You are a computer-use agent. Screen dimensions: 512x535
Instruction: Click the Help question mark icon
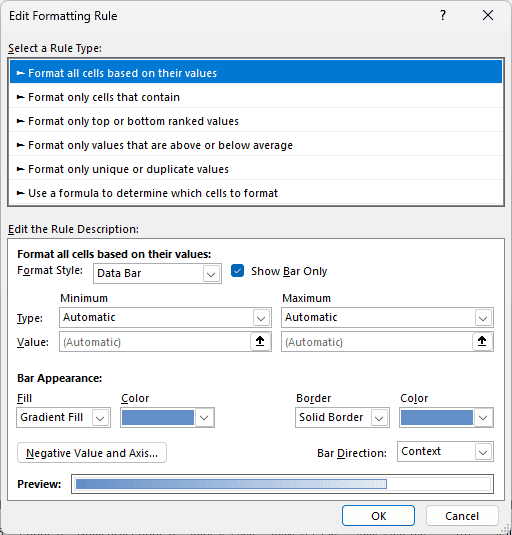(443, 15)
